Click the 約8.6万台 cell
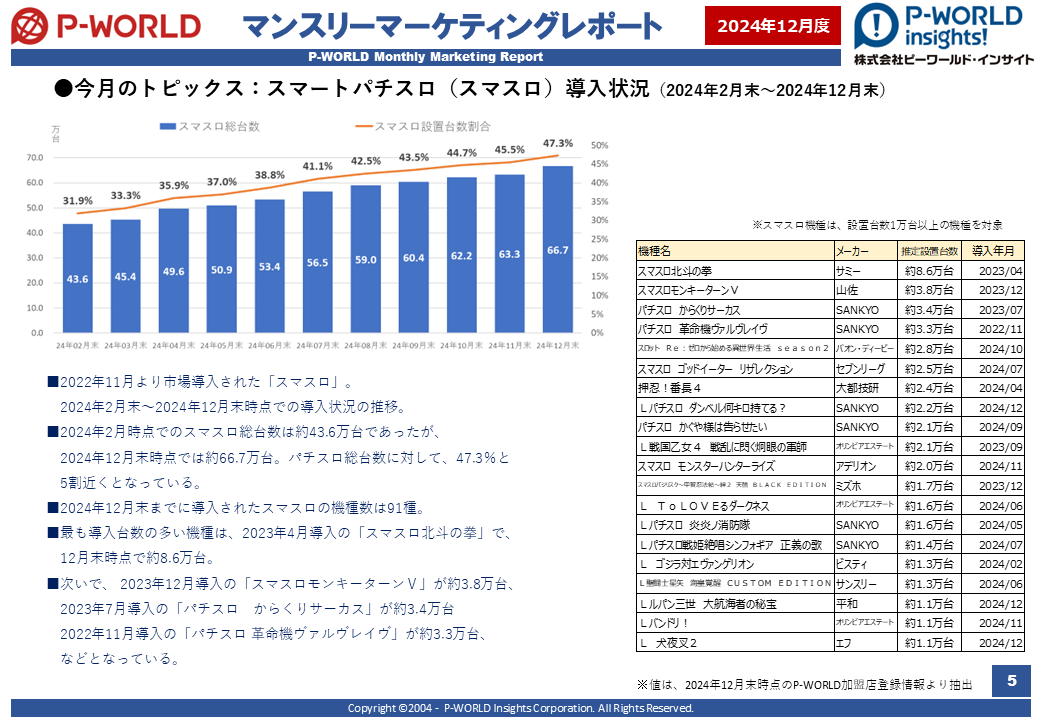Screen dimensions: 1040x720 (x=929, y=270)
